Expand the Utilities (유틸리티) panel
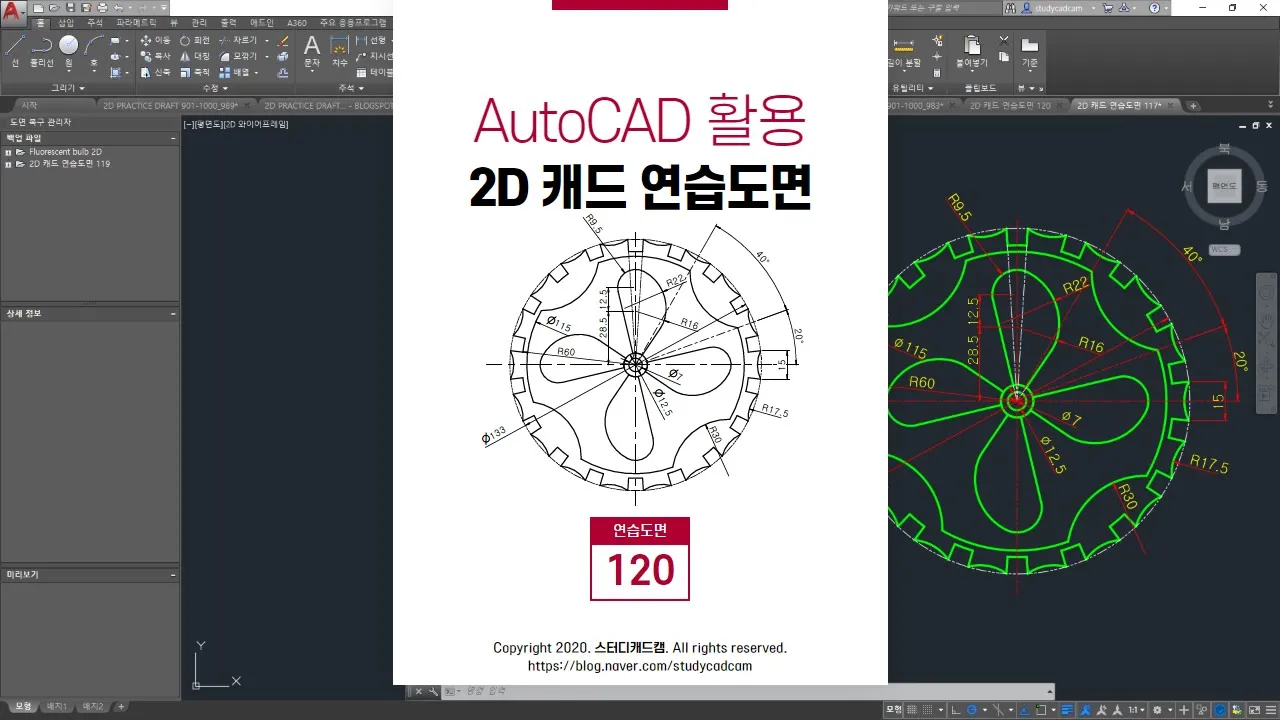Viewport: 1280px width, 720px height. [912, 88]
